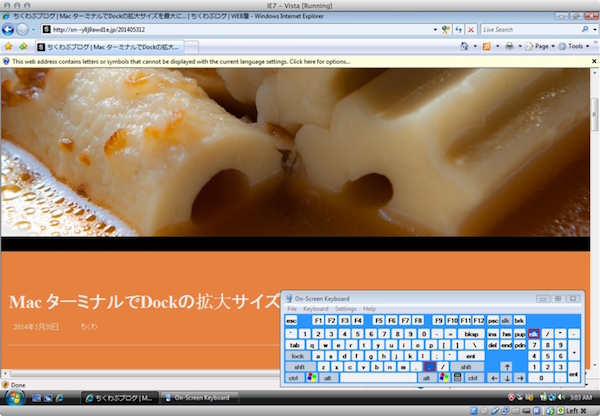
Task: Toggle the left shft key
Action: click(300, 367)
